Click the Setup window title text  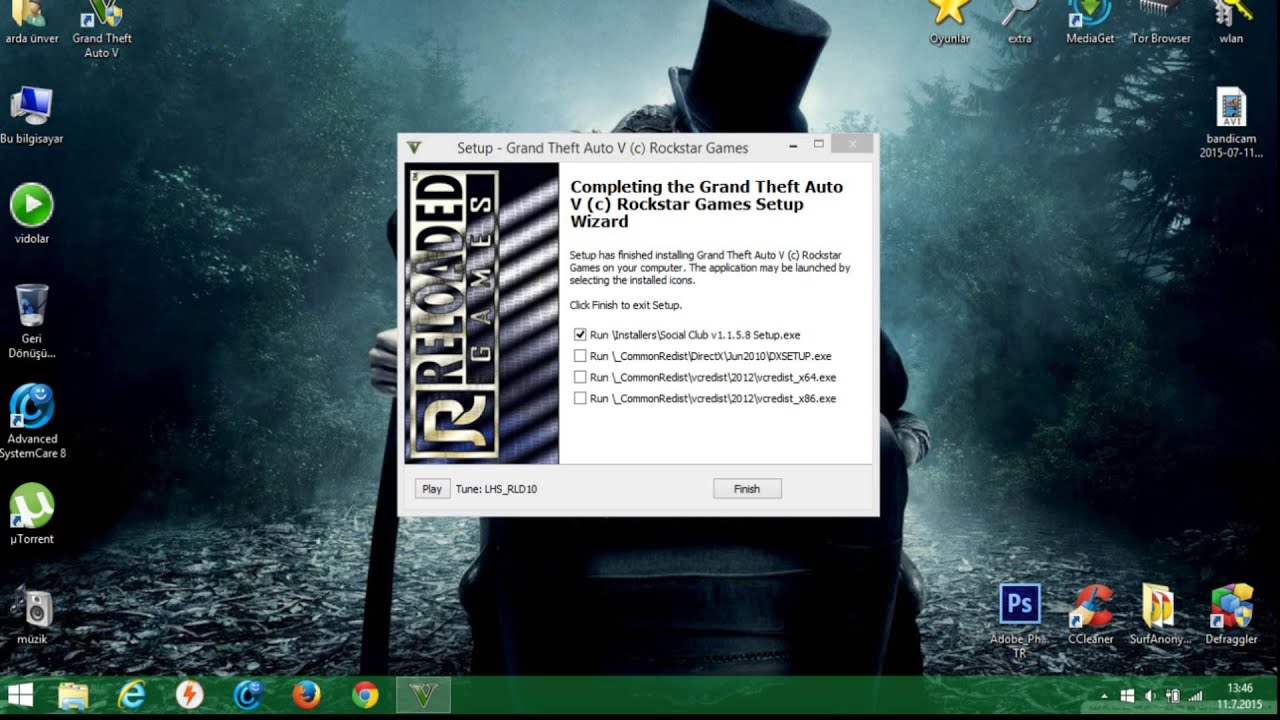tap(602, 148)
